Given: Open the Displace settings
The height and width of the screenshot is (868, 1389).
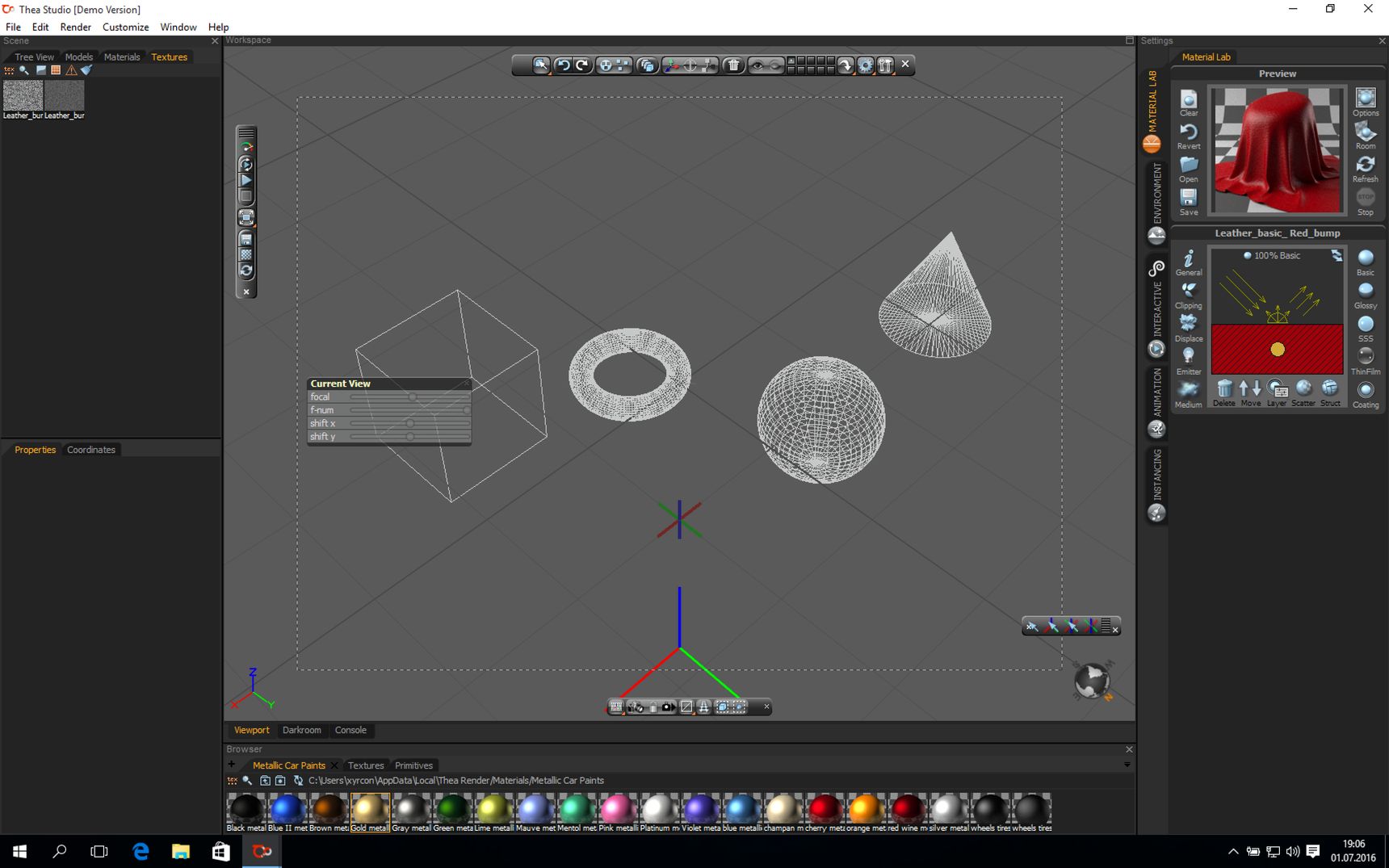Looking at the screenshot, I should coord(1189,329).
